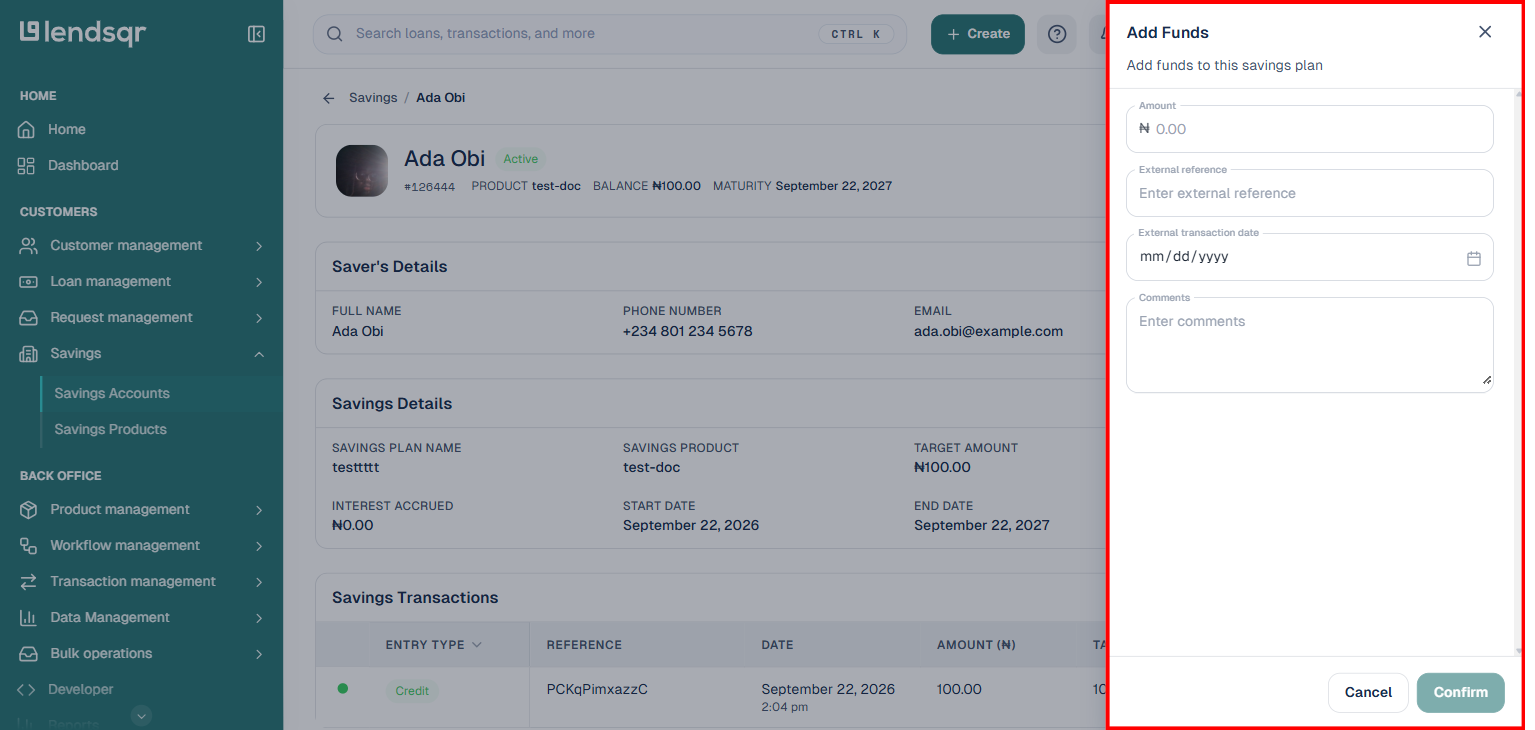
Task: Expand Customer management chevron
Action: pyautogui.click(x=259, y=246)
